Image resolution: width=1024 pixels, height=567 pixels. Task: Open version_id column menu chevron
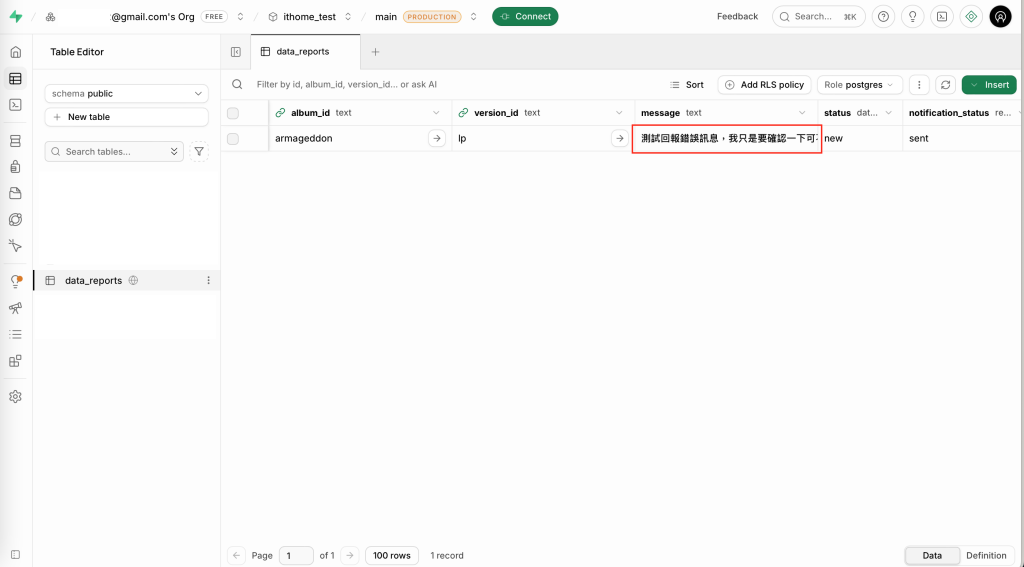point(619,113)
